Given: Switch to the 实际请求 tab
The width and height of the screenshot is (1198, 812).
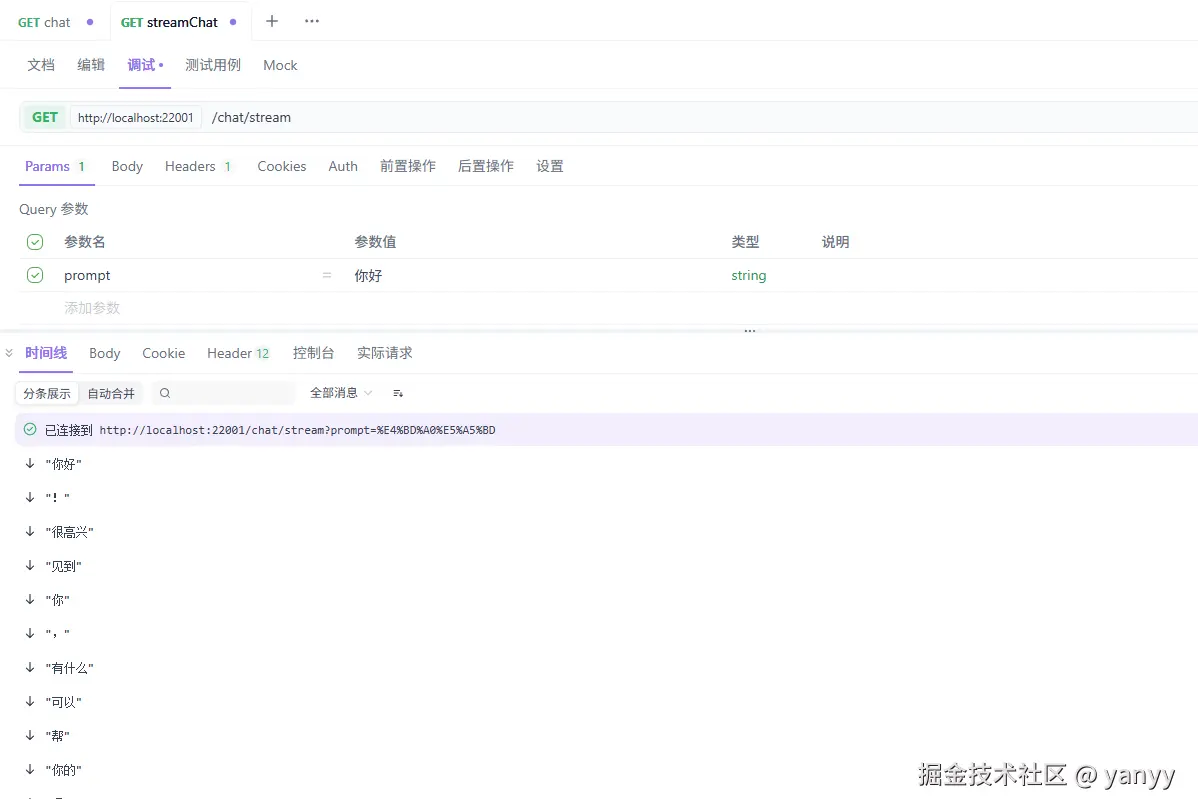Looking at the screenshot, I should click(384, 353).
